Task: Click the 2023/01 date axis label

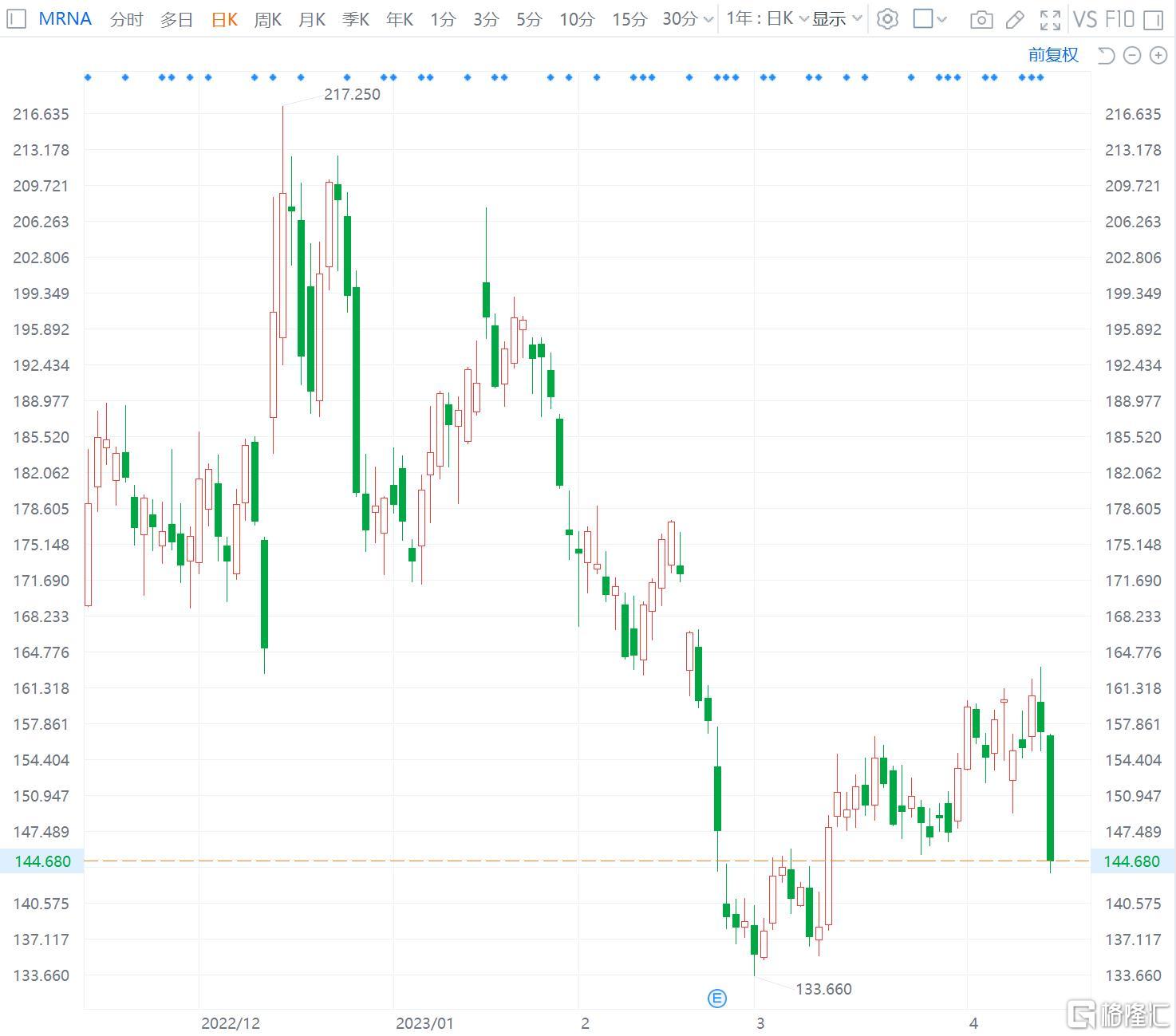Action: [x=424, y=1023]
